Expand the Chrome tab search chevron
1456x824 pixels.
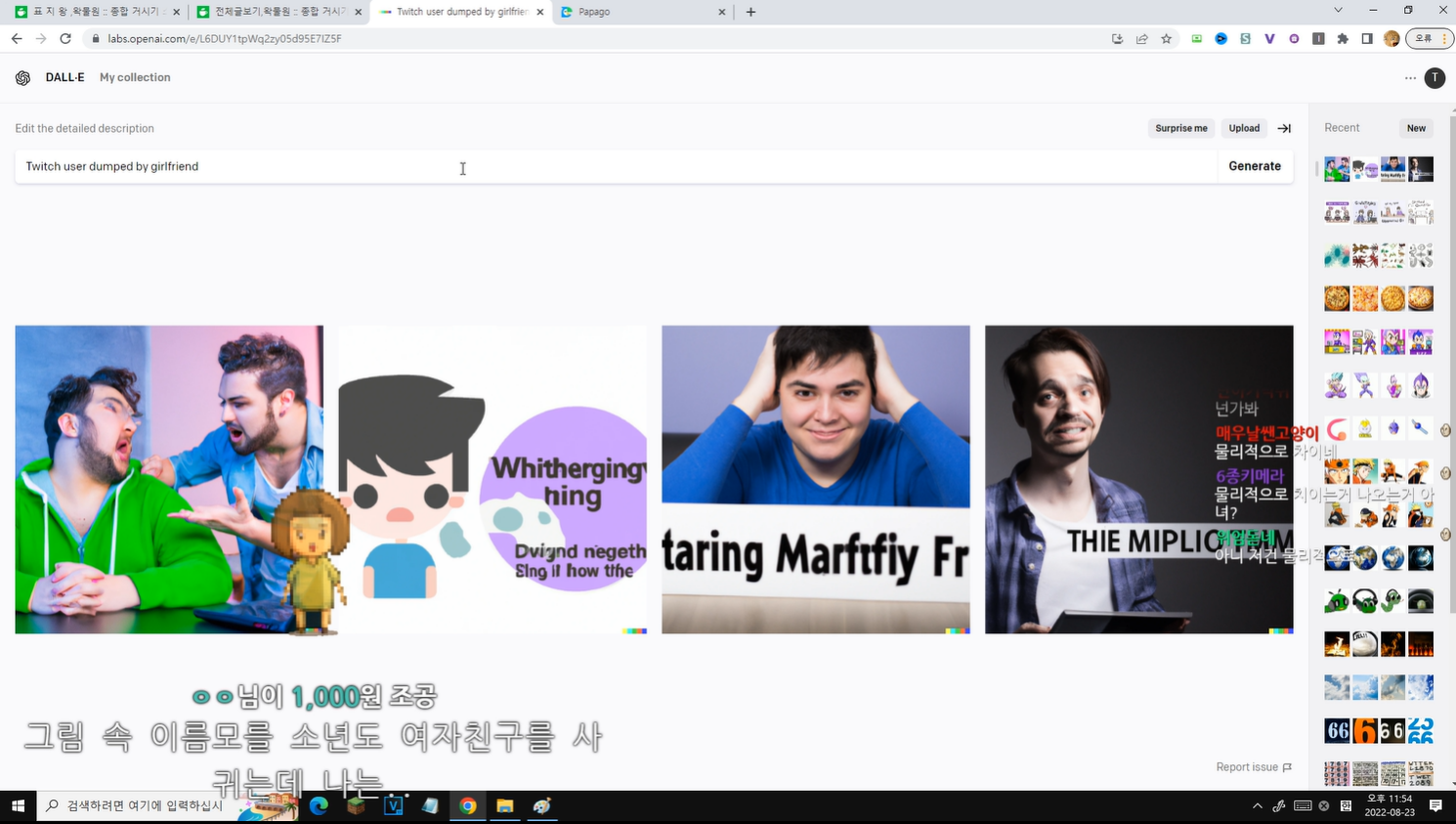tap(1338, 11)
